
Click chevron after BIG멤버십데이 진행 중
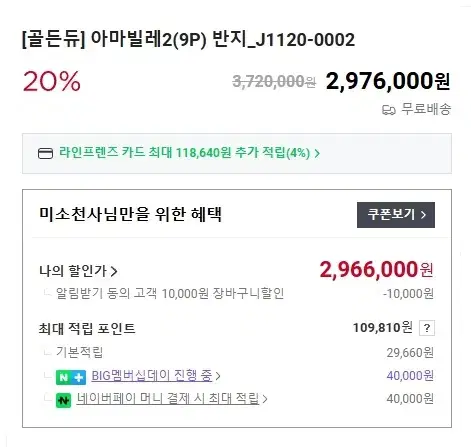(x=218, y=376)
